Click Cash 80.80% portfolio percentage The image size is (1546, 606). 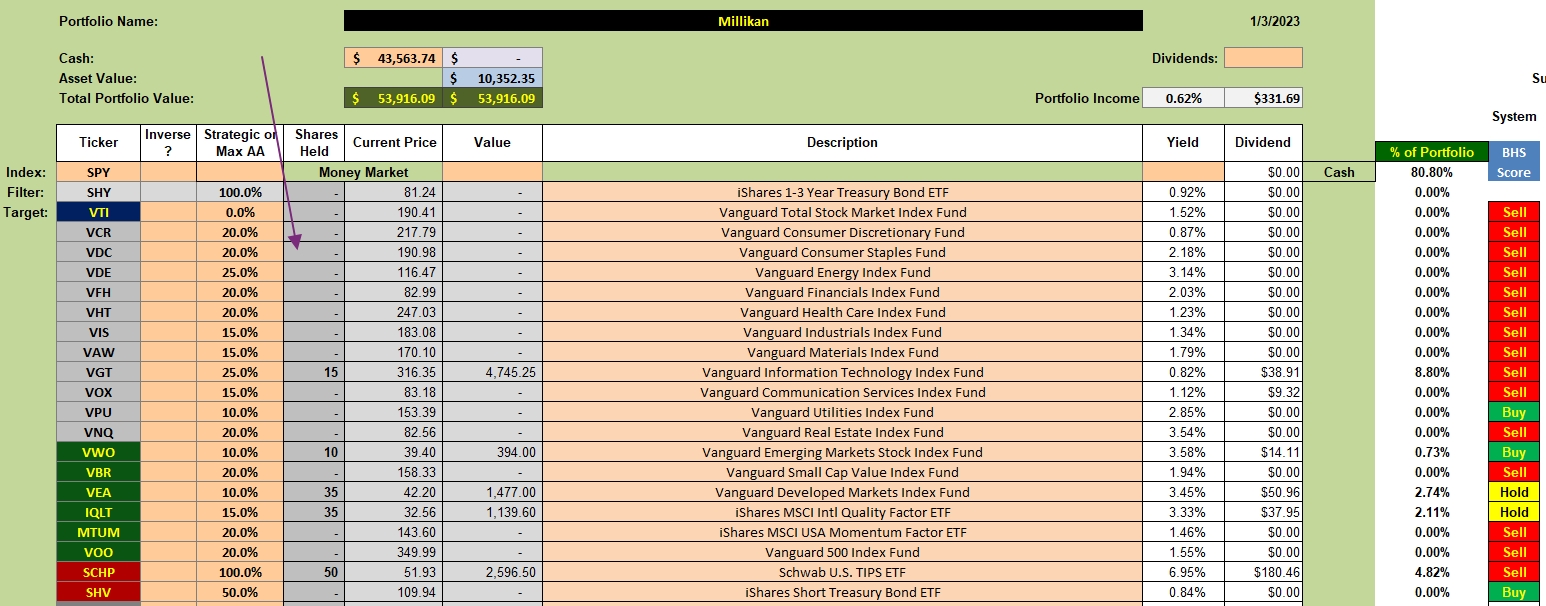tap(1432, 172)
